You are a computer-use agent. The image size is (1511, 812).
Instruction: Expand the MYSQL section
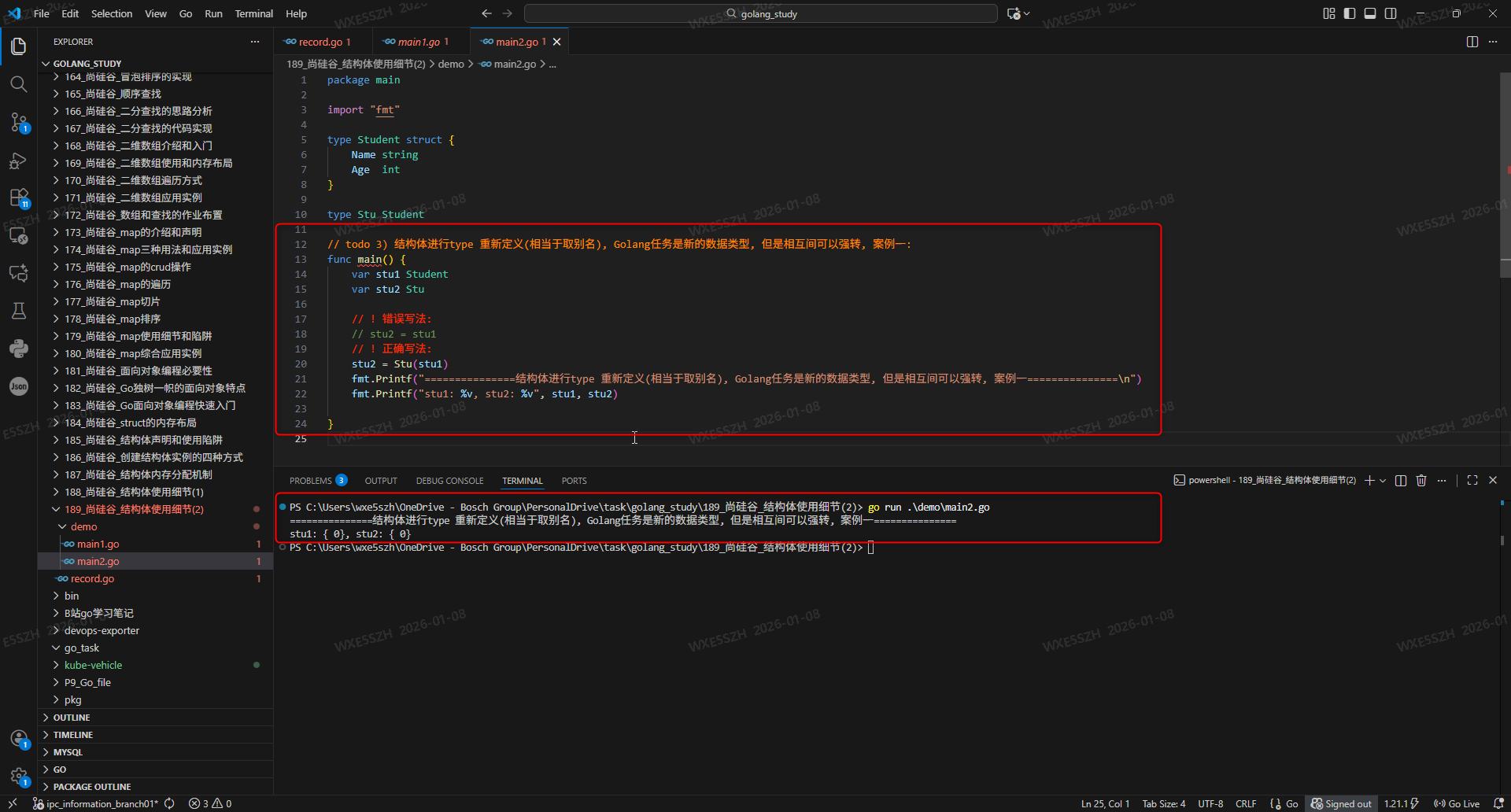tap(156, 752)
